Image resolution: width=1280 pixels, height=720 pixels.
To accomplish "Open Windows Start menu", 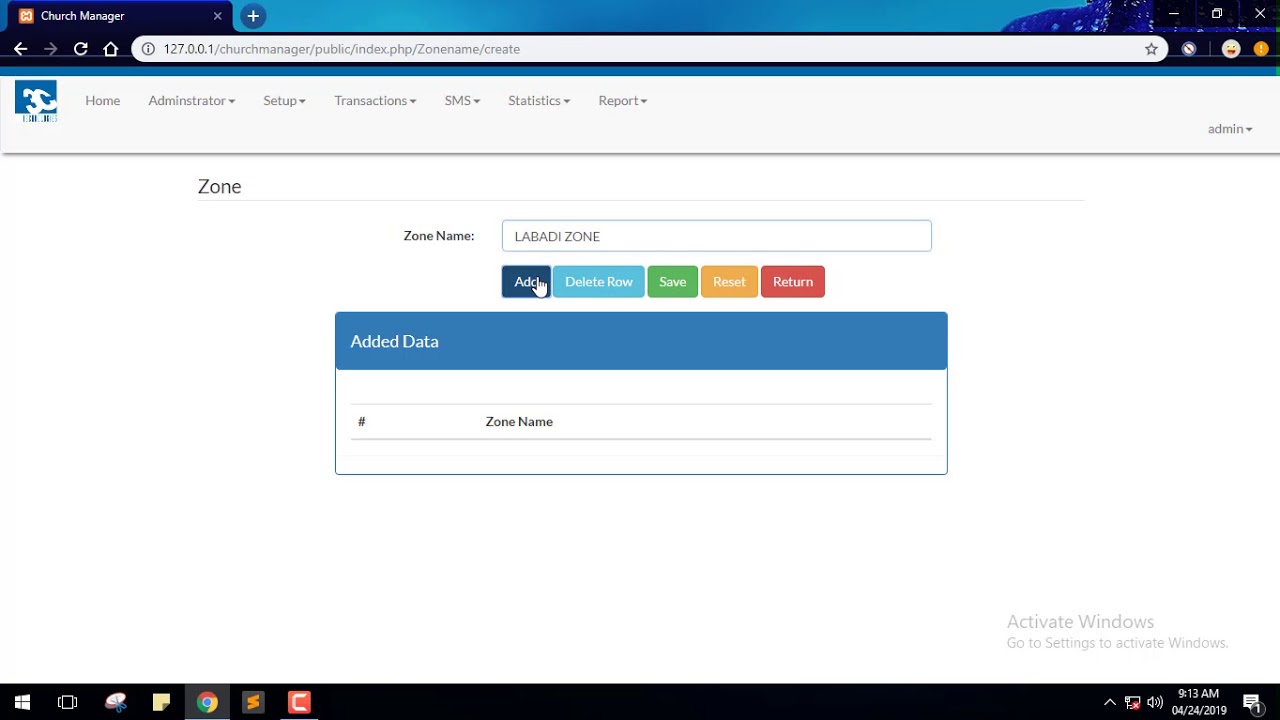I will pyautogui.click(x=22, y=702).
